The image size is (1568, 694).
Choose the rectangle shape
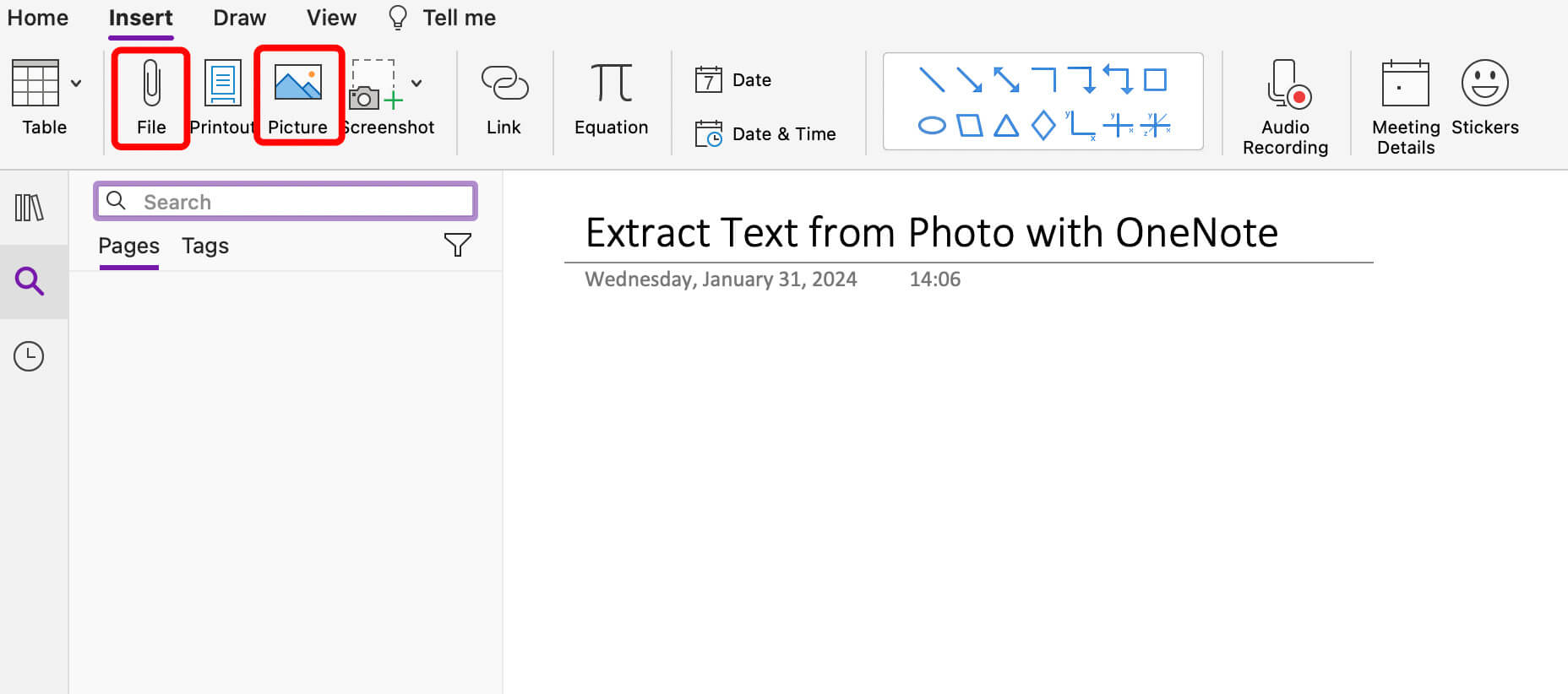(1155, 80)
